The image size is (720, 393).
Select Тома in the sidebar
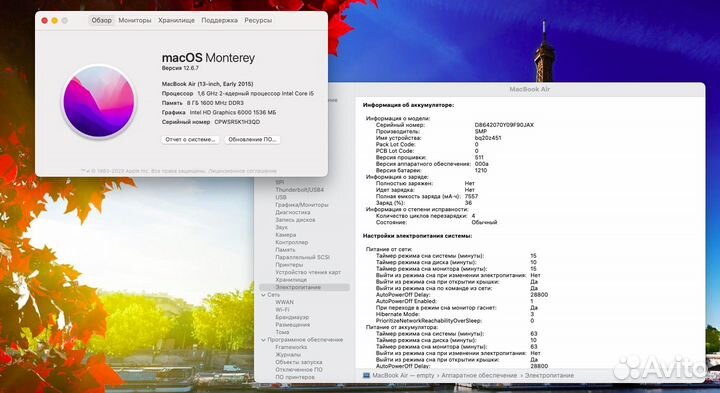pyautogui.click(x=282, y=332)
